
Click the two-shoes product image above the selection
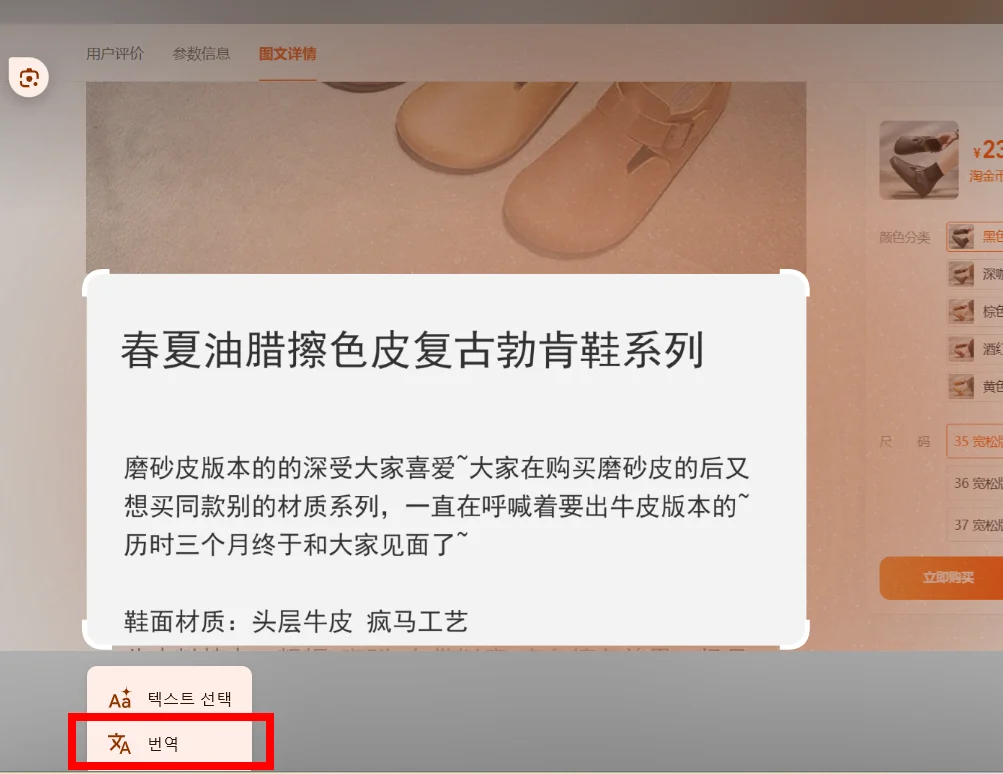pos(446,176)
